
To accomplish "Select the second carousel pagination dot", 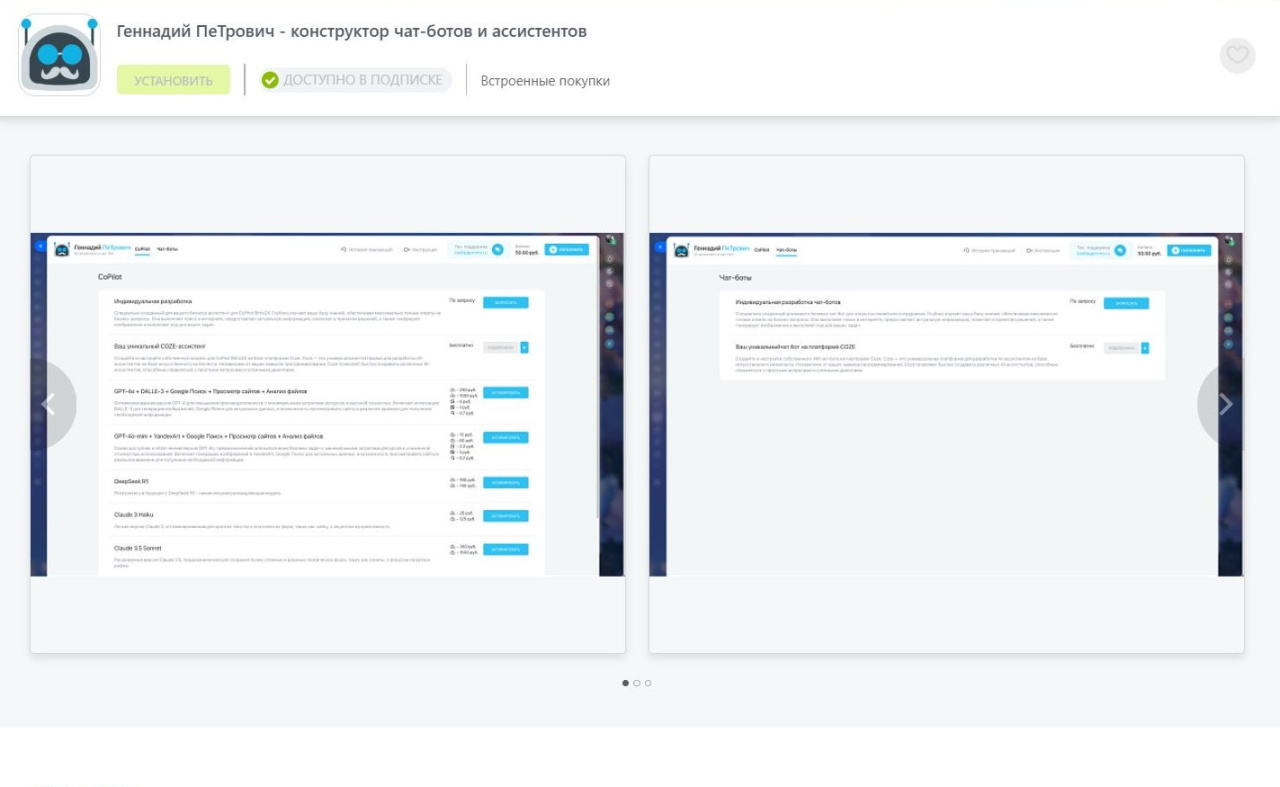I will click(x=637, y=683).
